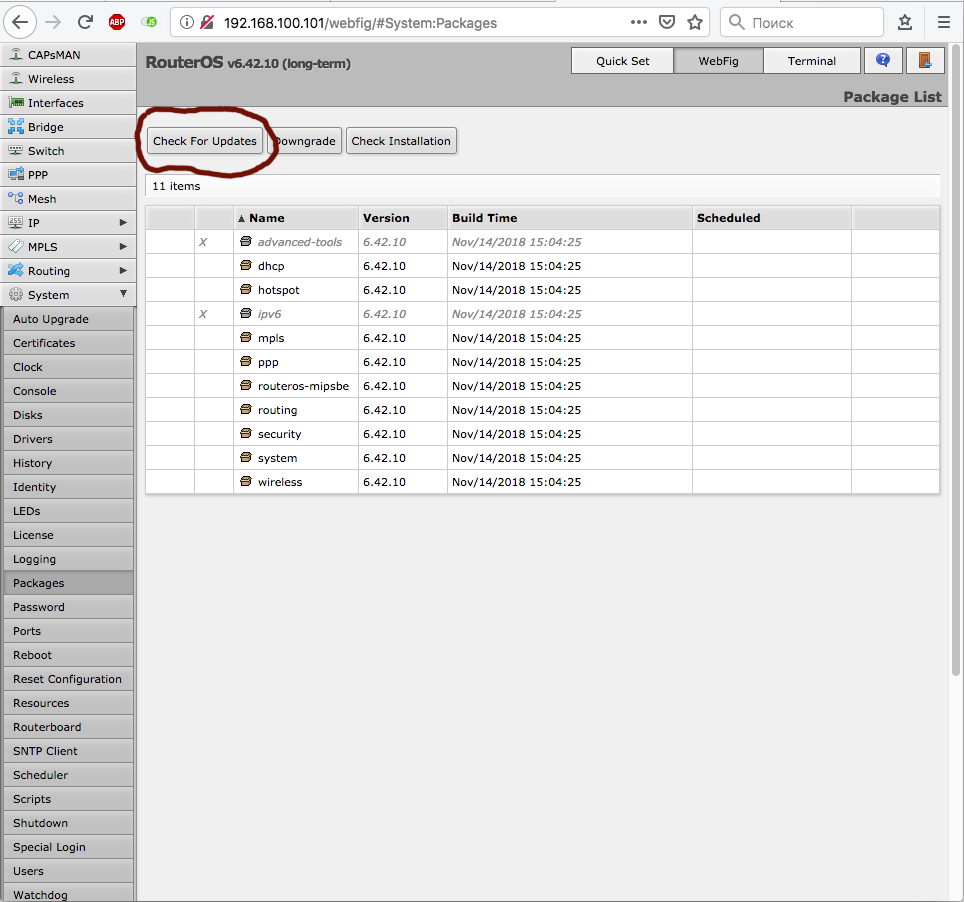Click the advanced-tools package icon
This screenshot has width=964, height=902.
[246, 241]
